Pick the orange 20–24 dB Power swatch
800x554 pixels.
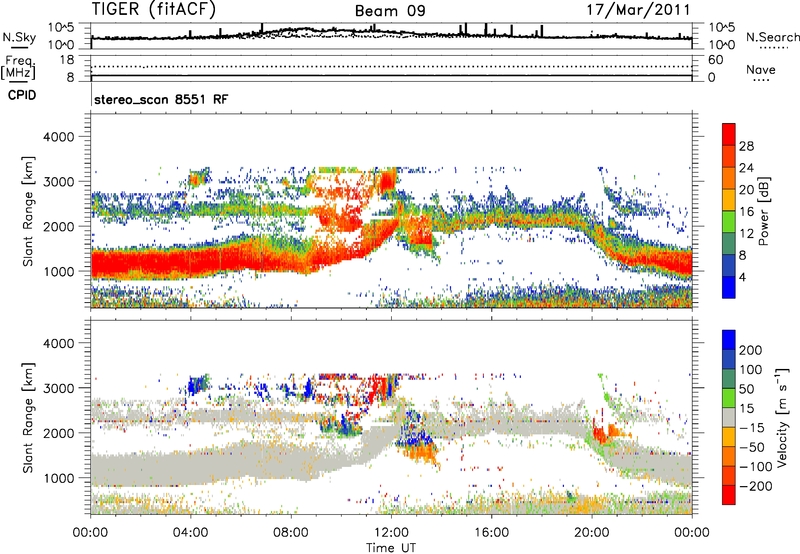729,178
